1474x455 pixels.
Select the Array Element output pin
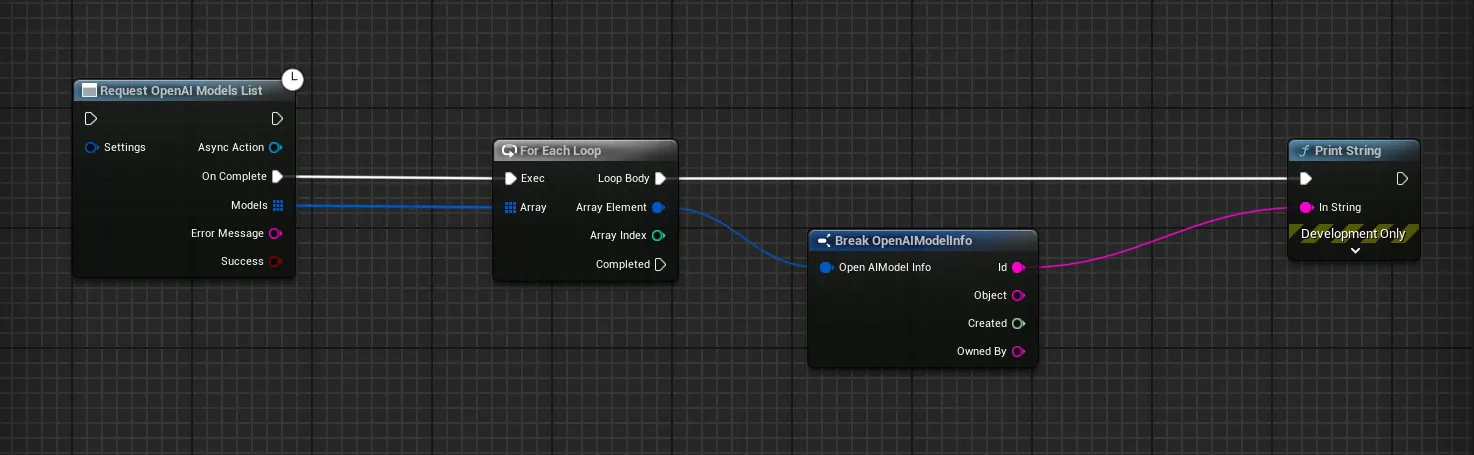pos(658,207)
